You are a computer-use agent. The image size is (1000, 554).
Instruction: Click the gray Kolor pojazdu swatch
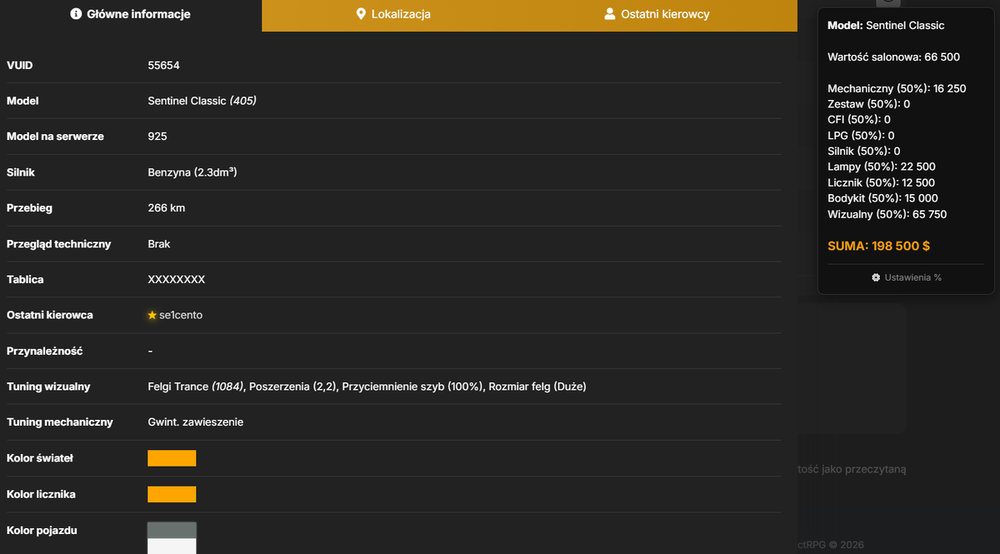pyautogui.click(x=172, y=530)
